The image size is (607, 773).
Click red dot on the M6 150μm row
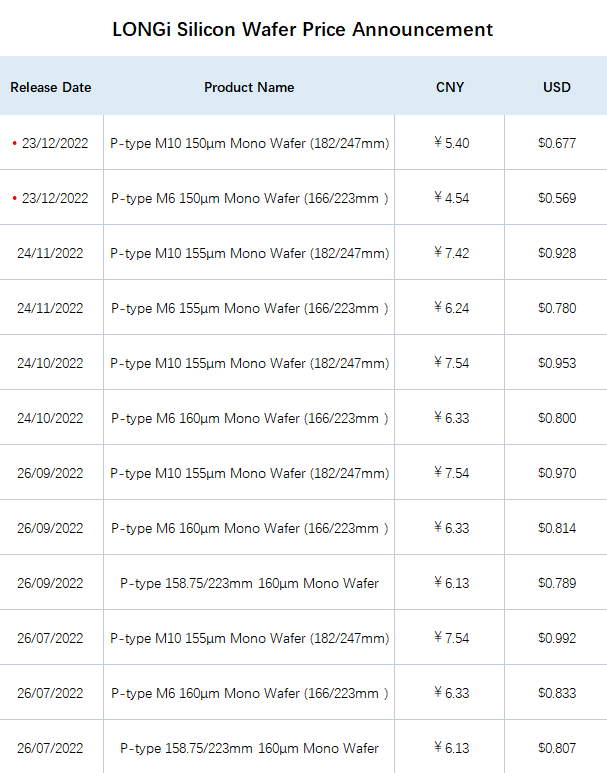pyautogui.click(x=15, y=198)
